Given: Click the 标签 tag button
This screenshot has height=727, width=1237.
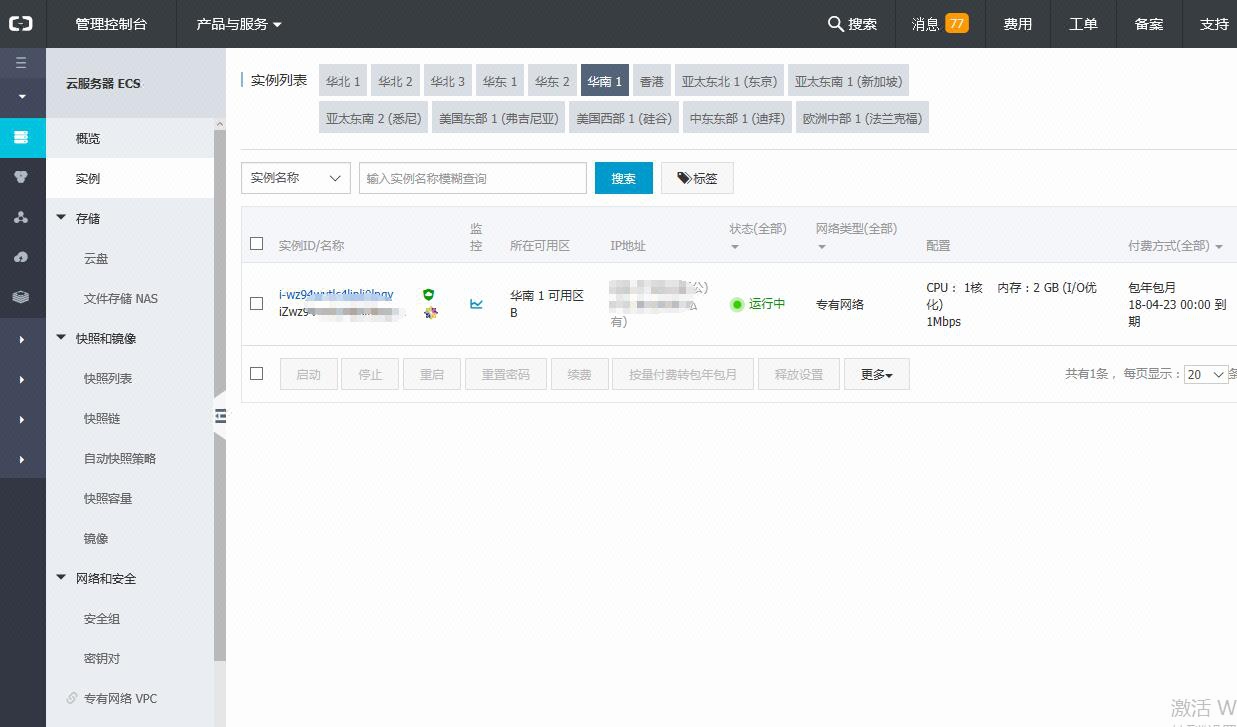Looking at the screenshot, I should pos(697,178).
